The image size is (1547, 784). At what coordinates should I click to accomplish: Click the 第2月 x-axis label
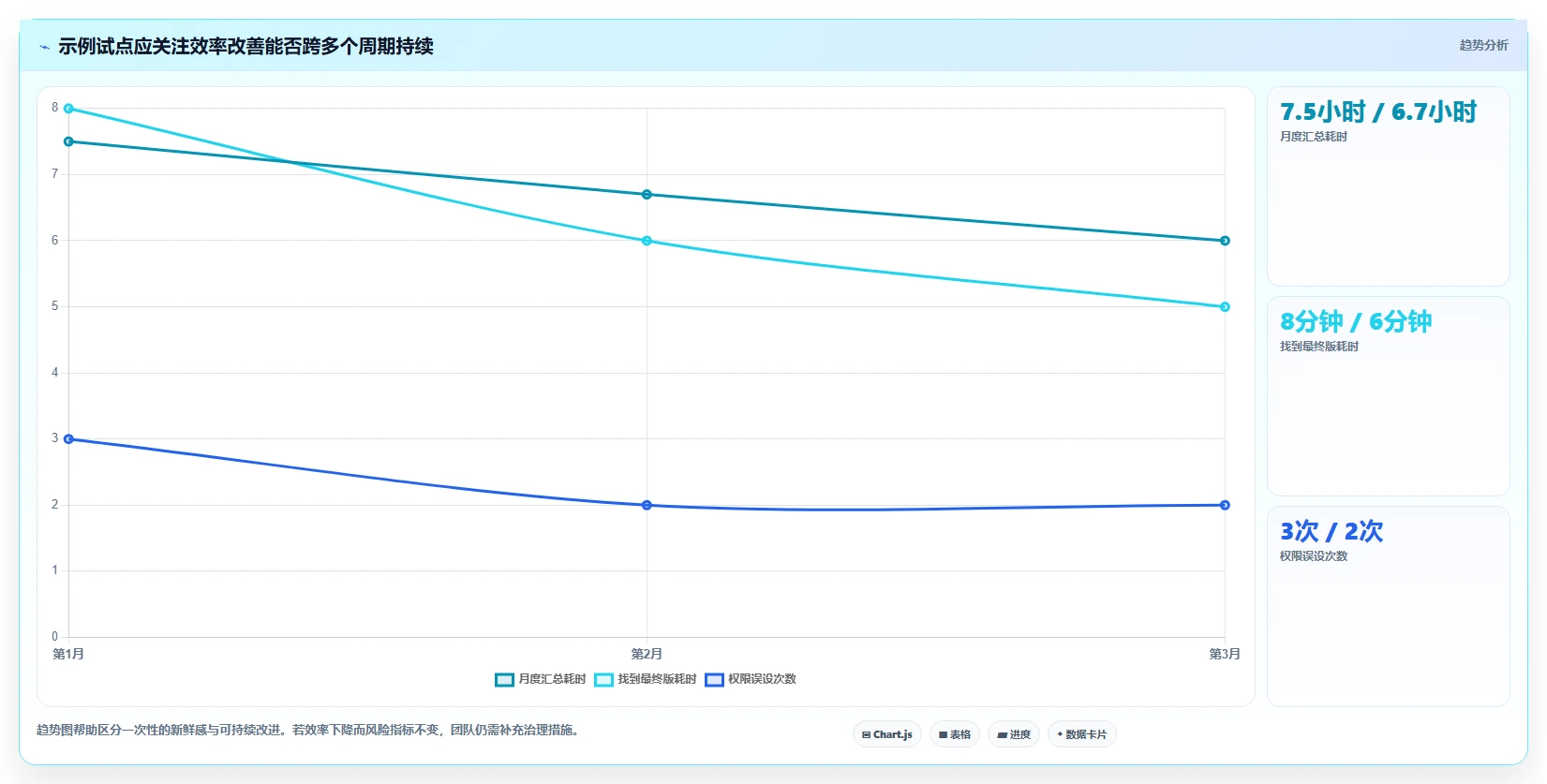click(647, 654)
